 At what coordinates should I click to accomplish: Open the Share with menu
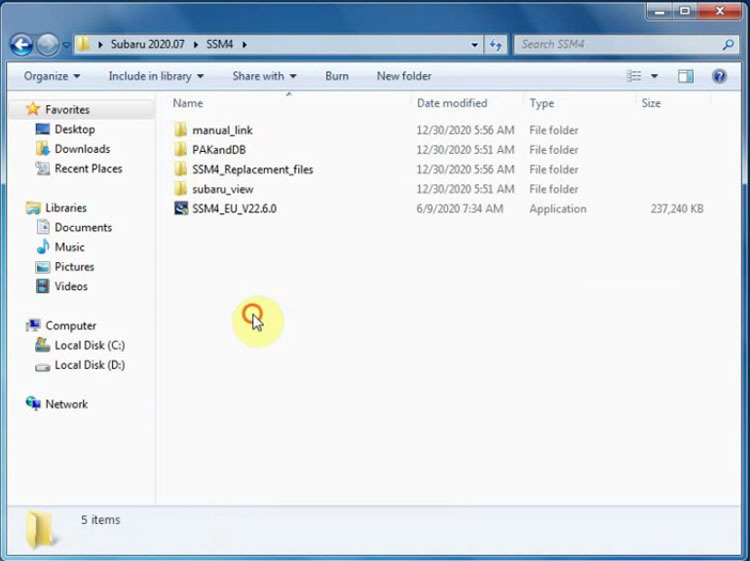264,76
